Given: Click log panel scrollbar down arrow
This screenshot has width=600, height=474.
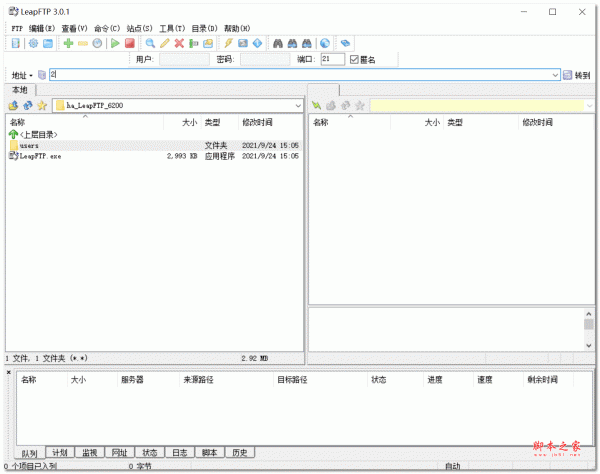Looking at the screenshot, I should pos(589,345).
